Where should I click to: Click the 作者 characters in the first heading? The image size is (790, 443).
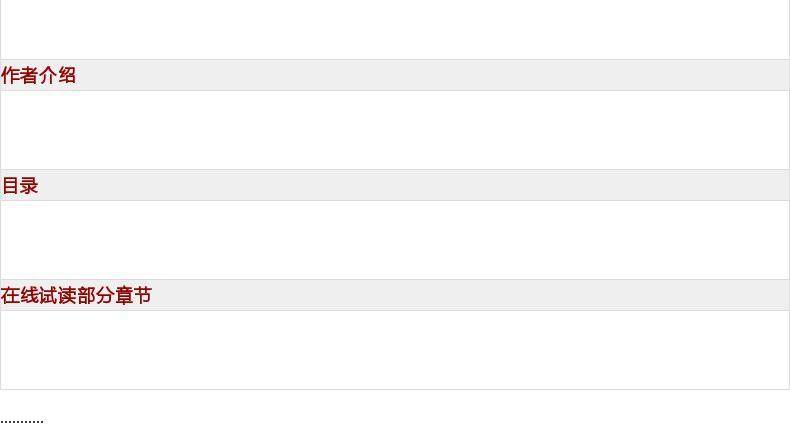tap(20, 76)
